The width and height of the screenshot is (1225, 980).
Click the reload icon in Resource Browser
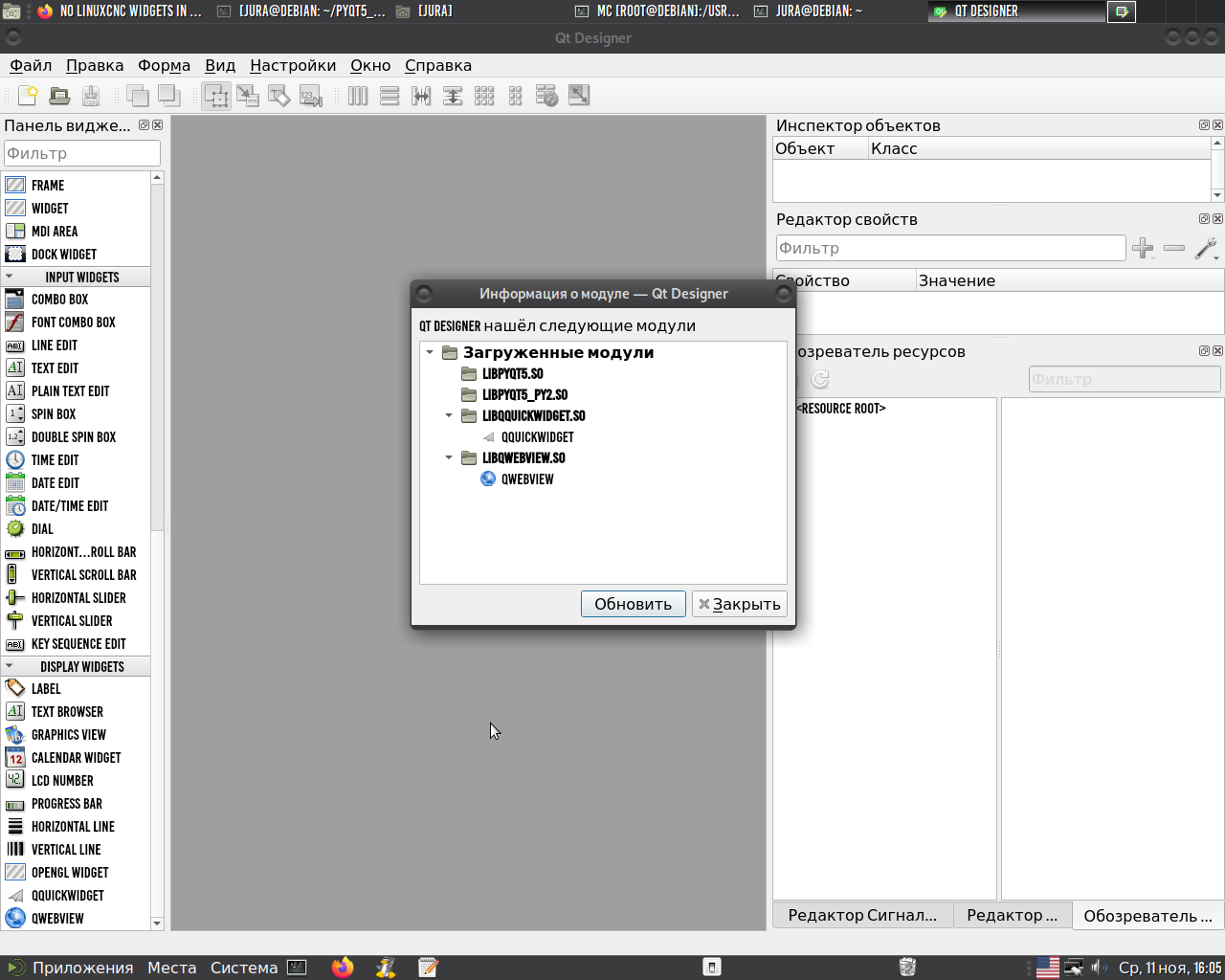(x=820, y=379)
